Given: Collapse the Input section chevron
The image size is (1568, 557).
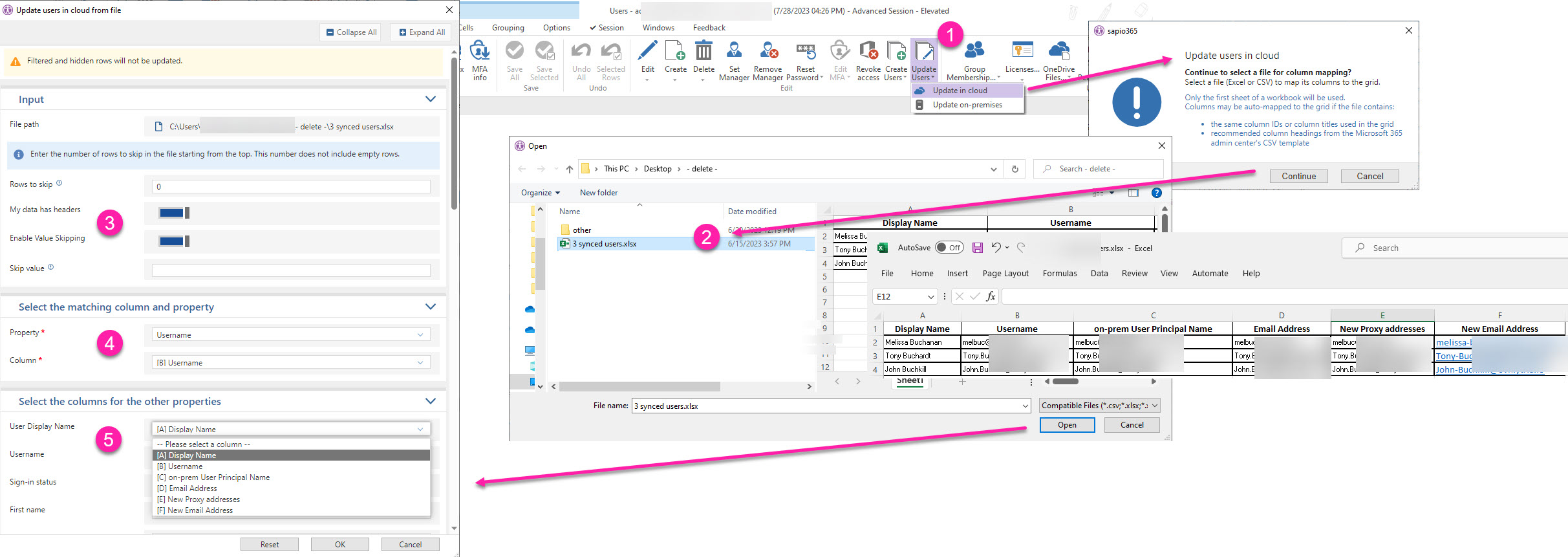Looking at the screenshot, I should 431,99.
